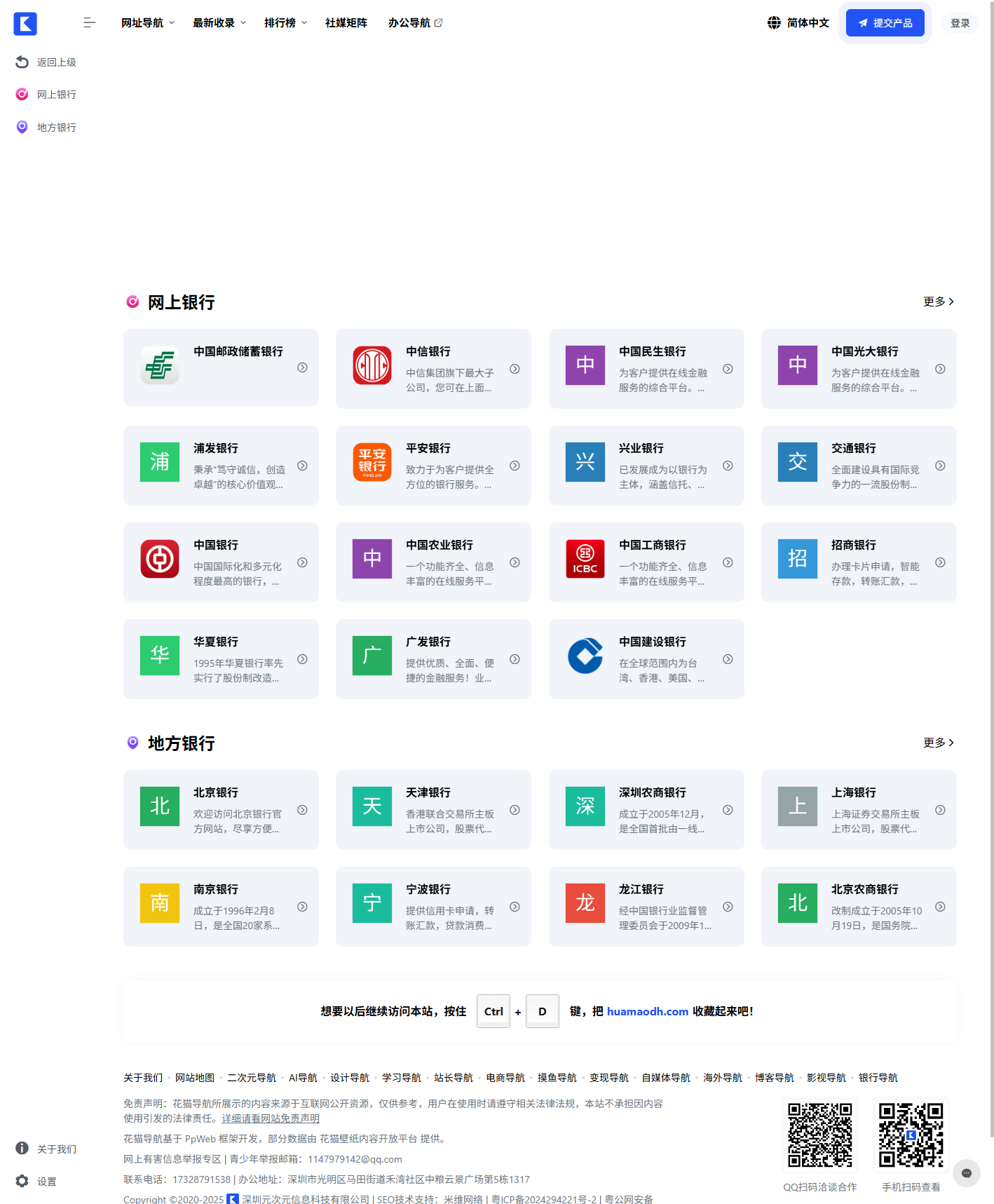Image resolution: width=994 pixels, height=1204 pixels.
Task: Expand the 最新收录 dropdown menu
Action: [219, 23]
